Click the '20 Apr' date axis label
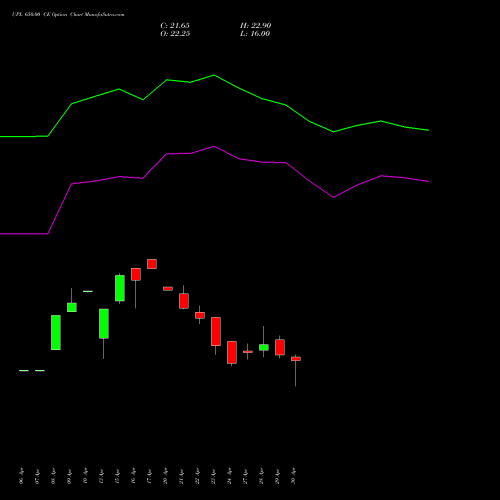The height and width of the screenshot is (500, 500). [165, 476]
